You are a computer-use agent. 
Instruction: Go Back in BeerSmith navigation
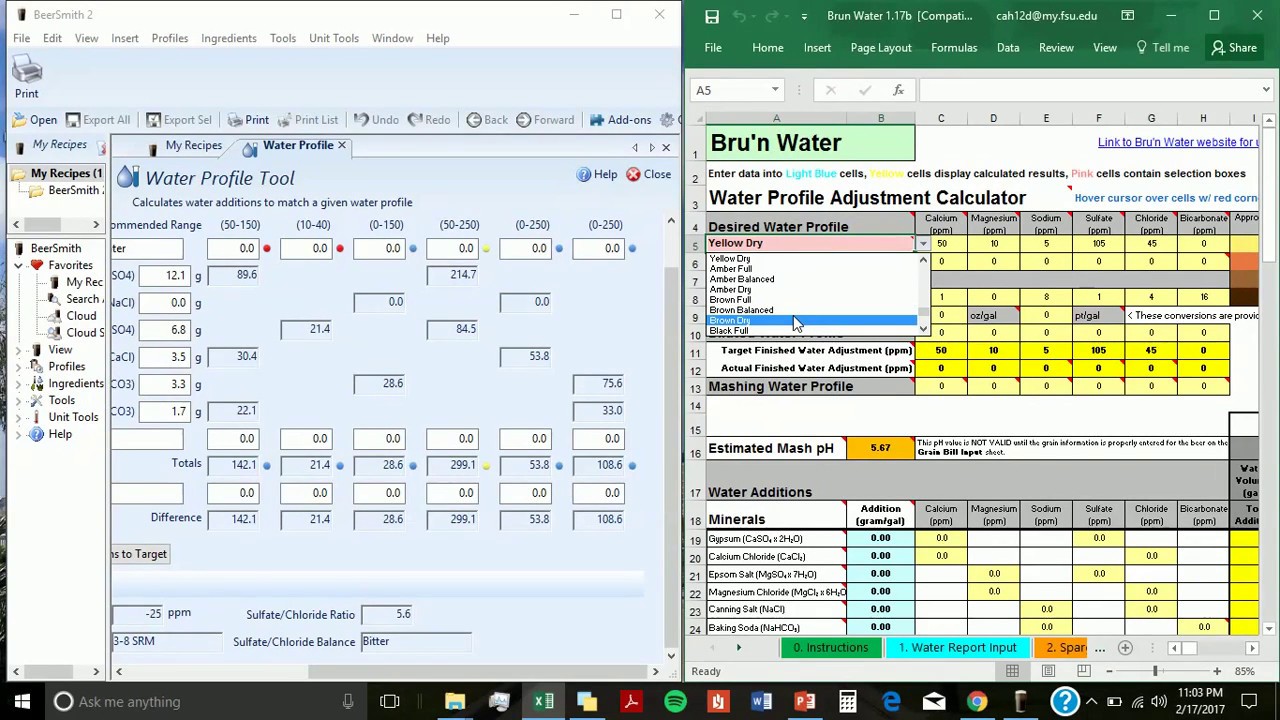pyautogui.click(x=487, y=120)
